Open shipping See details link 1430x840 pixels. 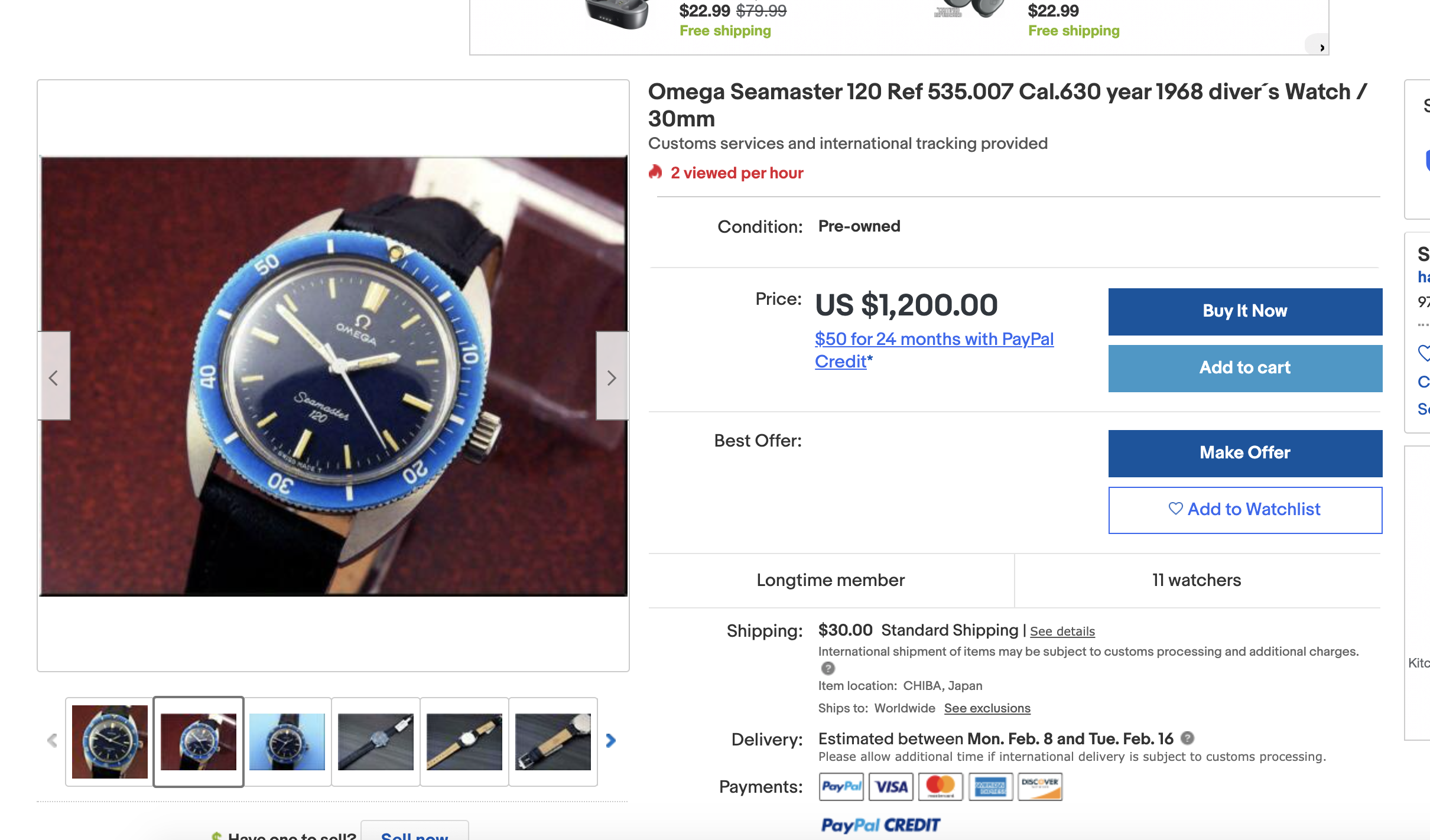coord(1062,631)
